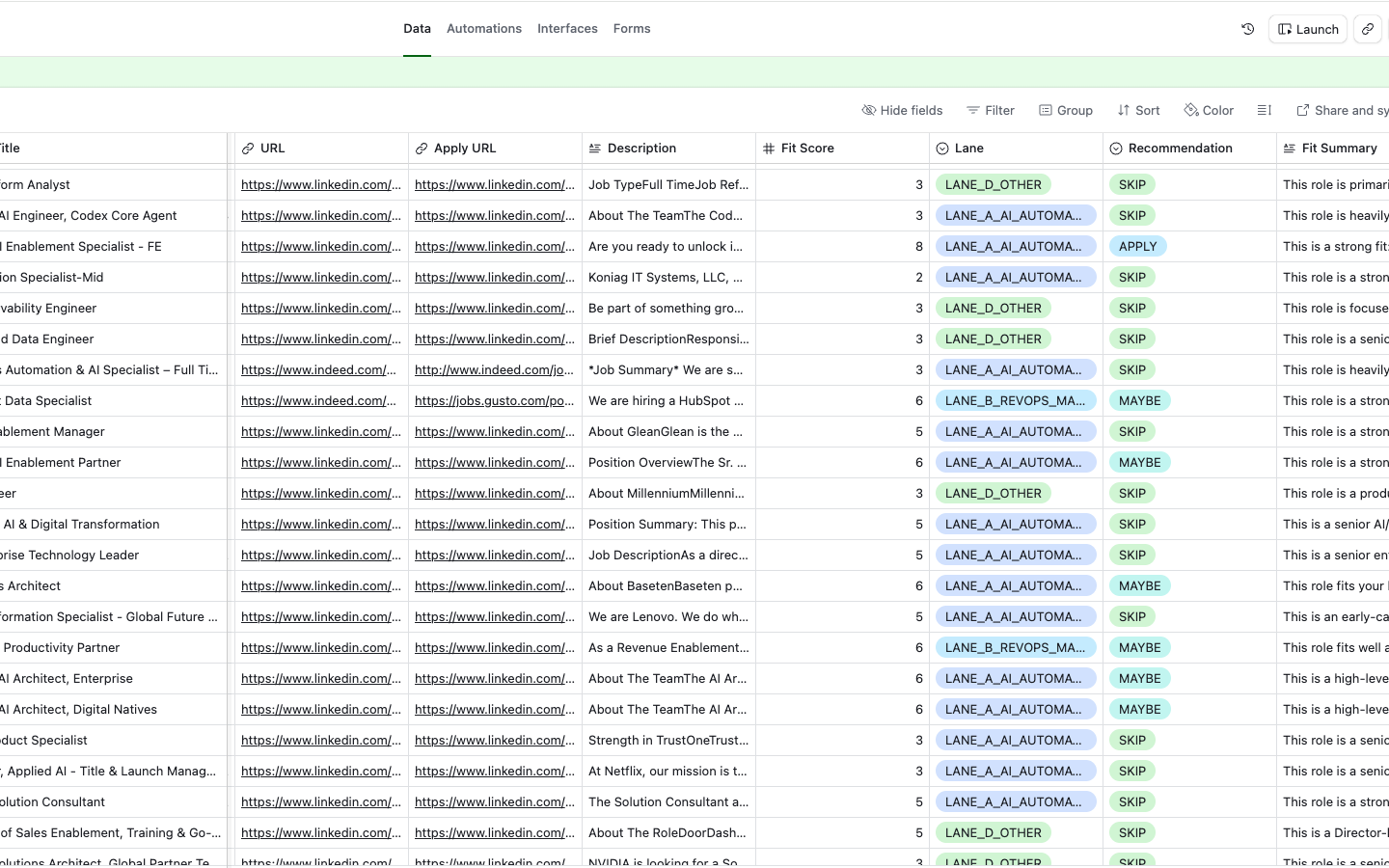This screenshot has width=1389, height=868.
Task: Open the Recommendation column header
Action: click(x=1189, y=148)
